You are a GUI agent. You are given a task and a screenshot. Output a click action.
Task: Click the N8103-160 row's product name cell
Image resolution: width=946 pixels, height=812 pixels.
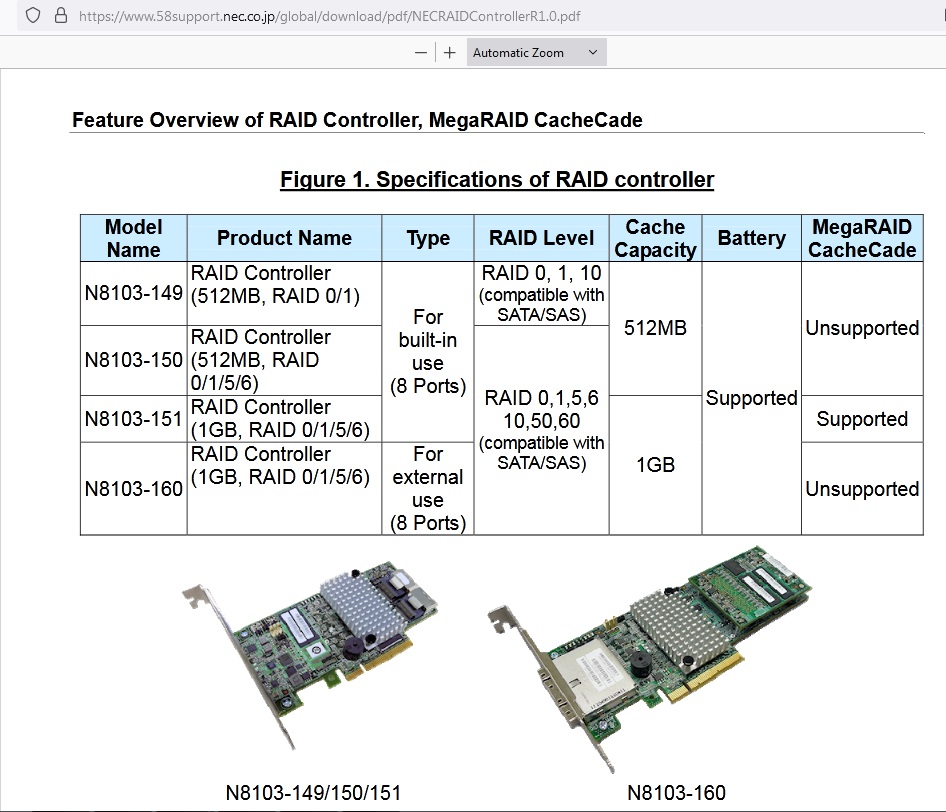pos(284,489)
